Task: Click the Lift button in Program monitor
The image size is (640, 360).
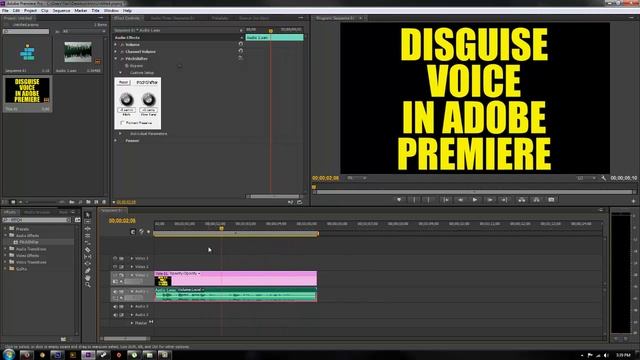Action: (x=522, y=200)
